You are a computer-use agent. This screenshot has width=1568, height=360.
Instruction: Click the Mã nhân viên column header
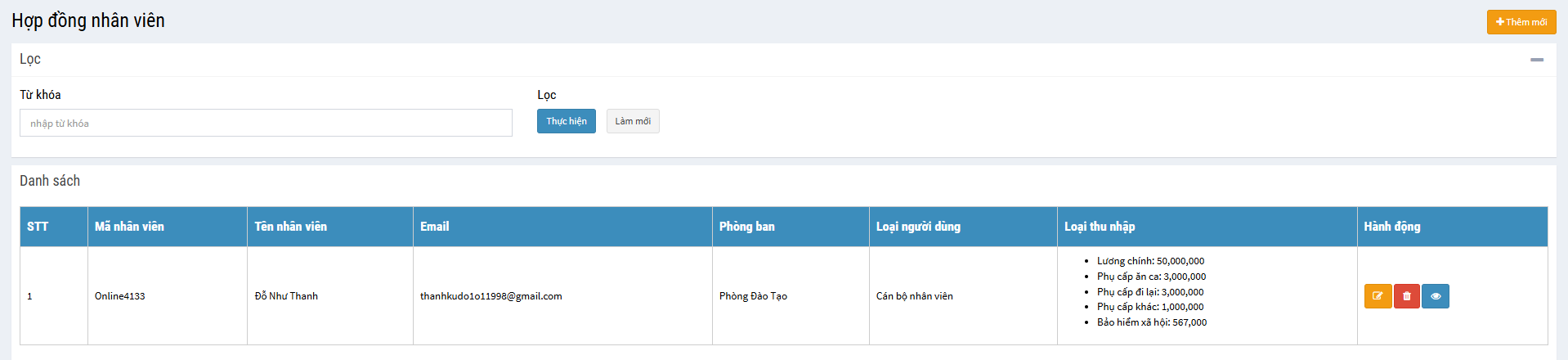tap(129, 227)
